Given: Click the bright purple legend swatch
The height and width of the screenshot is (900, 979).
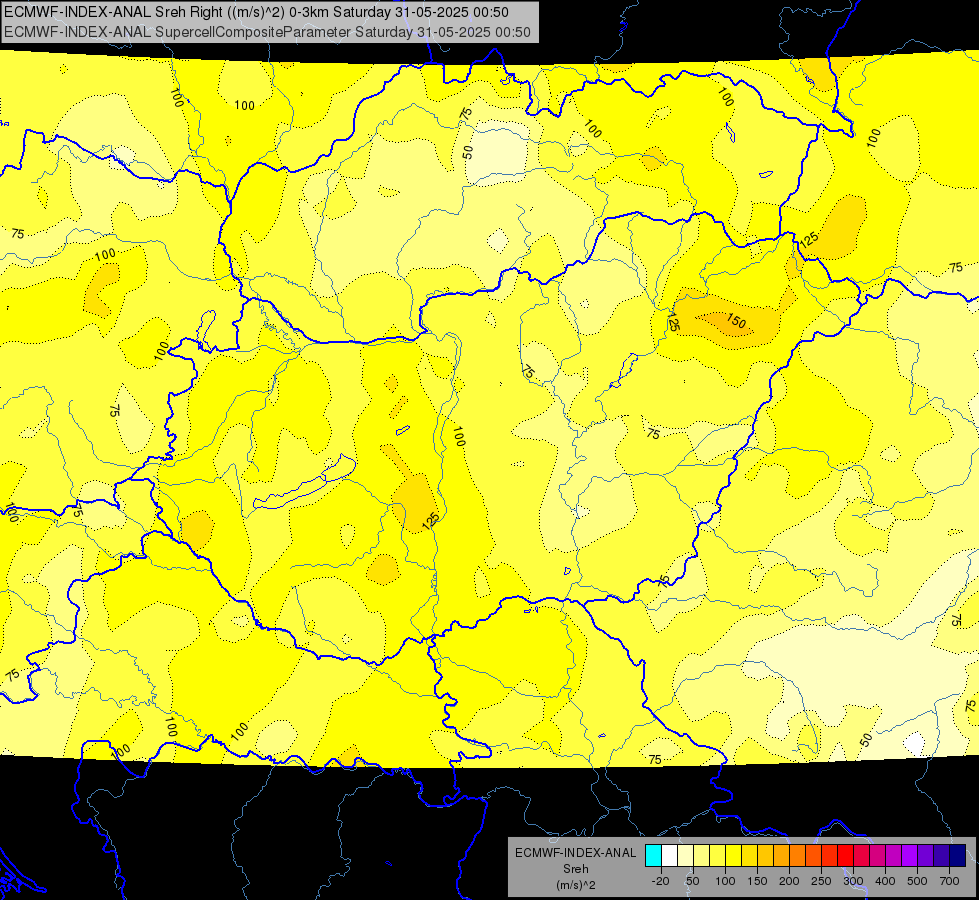Looking at the screenshot, I should pos(910,855).
